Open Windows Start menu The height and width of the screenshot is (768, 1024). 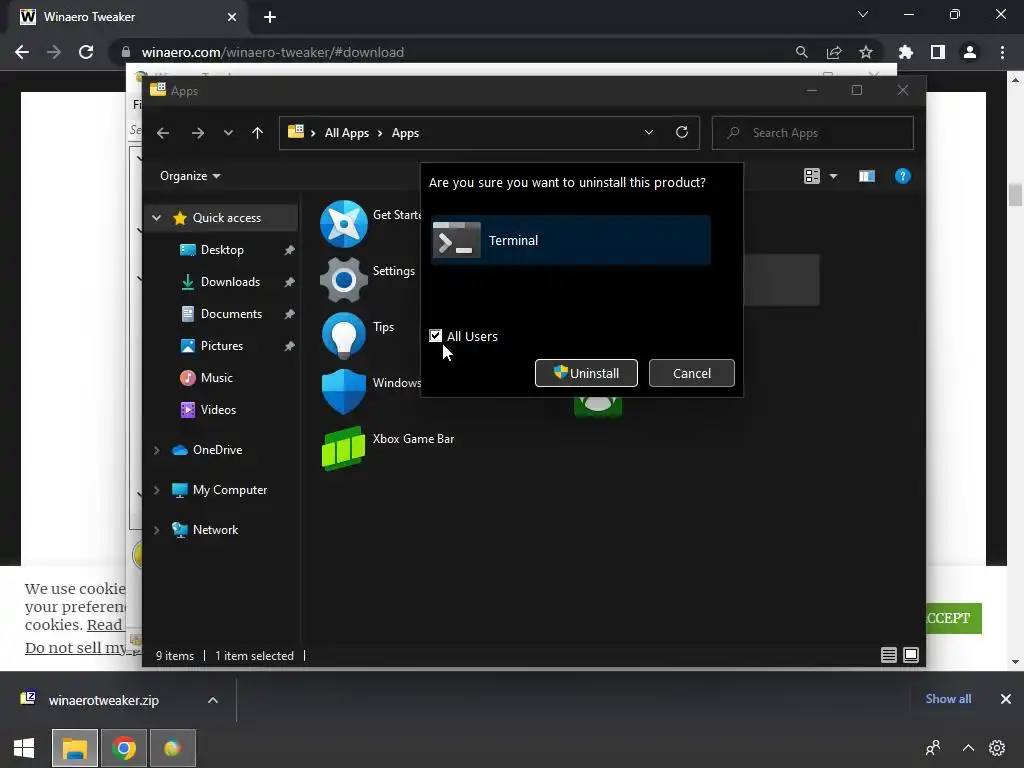click(24, 748)
